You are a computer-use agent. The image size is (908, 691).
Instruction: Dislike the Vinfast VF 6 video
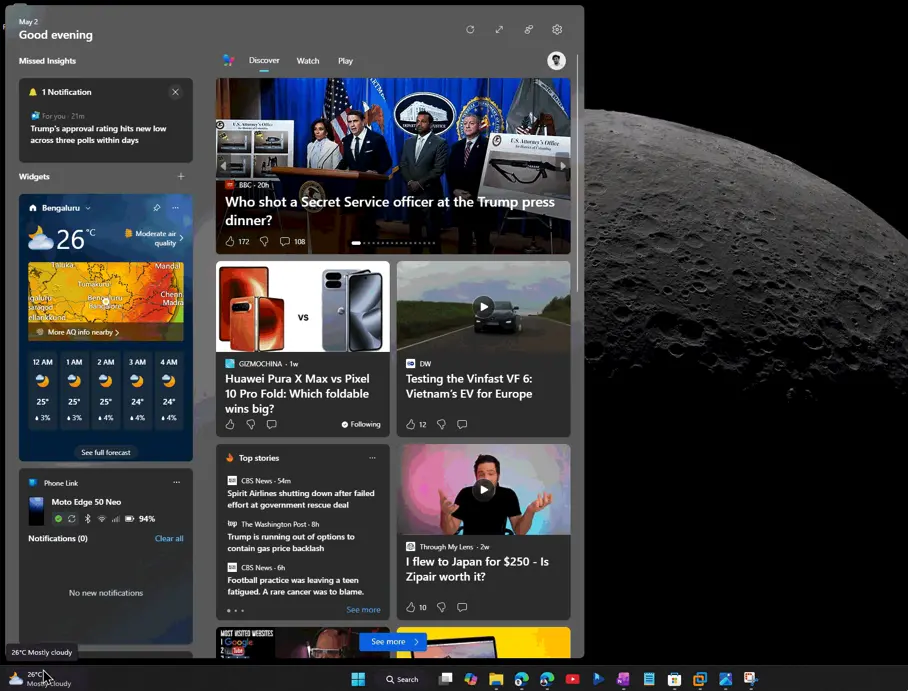click(441, 425)
